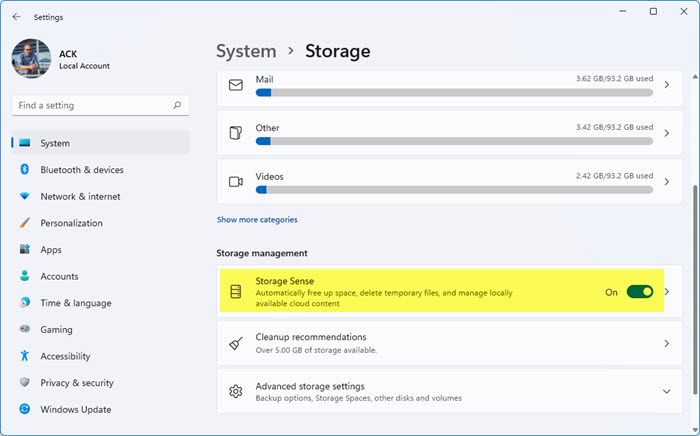Viewport: 700px width, 436px height.
Task: Select Accounts menu label
Action: [59, 276]
